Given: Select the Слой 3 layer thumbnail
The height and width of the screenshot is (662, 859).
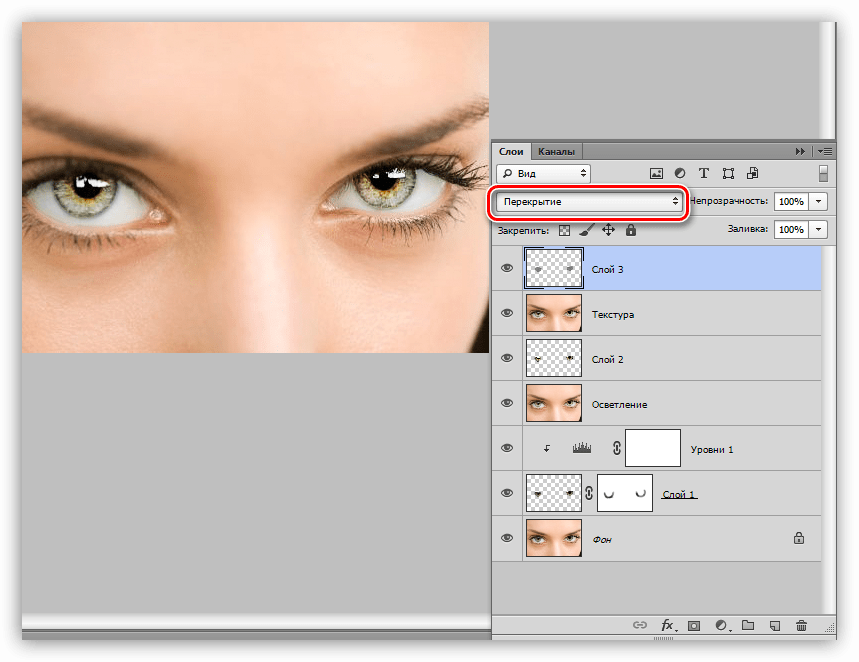Looking at the screenshot, I should pos(554,268).
